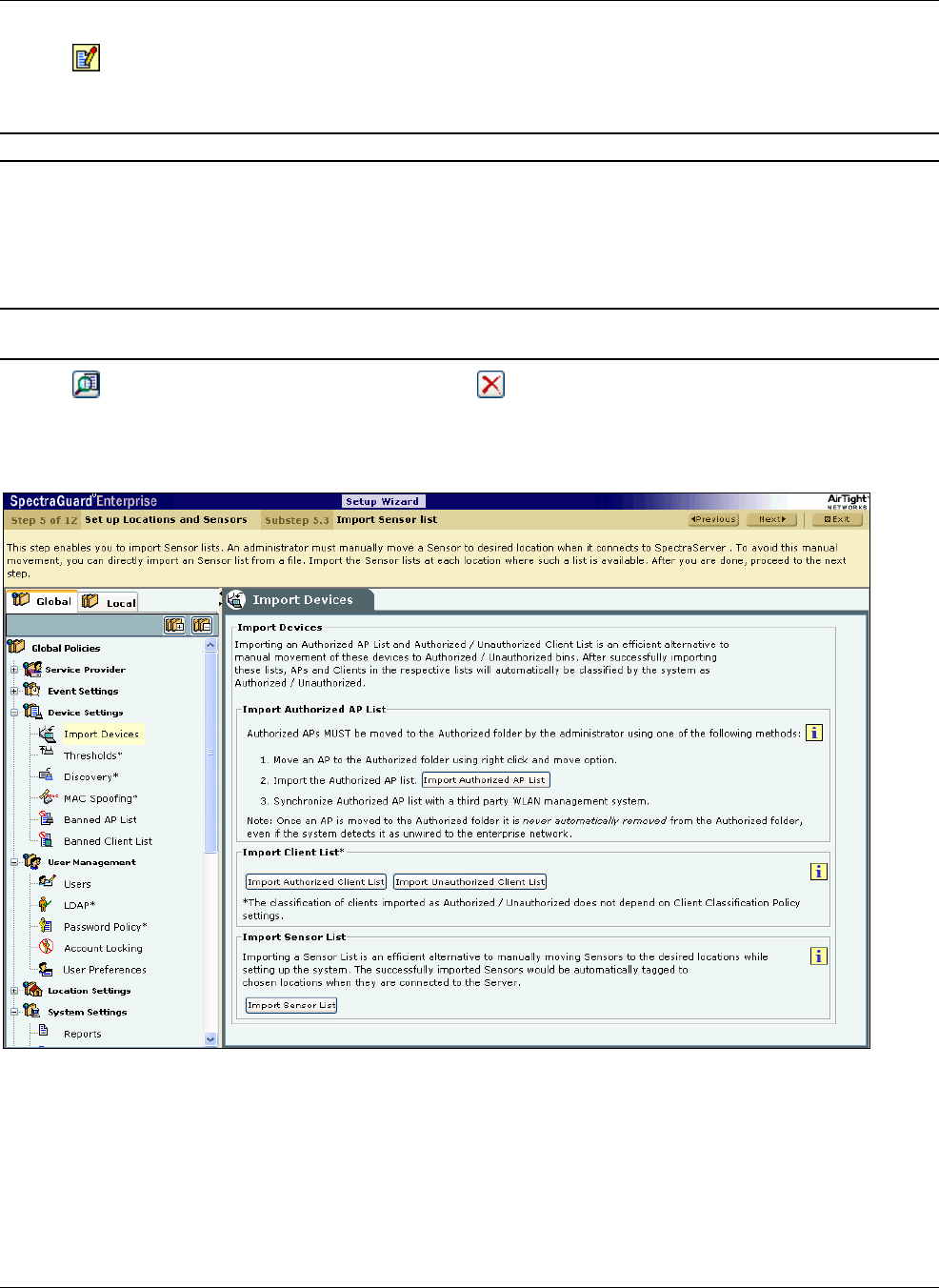
Task: Click the User Preferences icon
Action: [x=46, y=968]
